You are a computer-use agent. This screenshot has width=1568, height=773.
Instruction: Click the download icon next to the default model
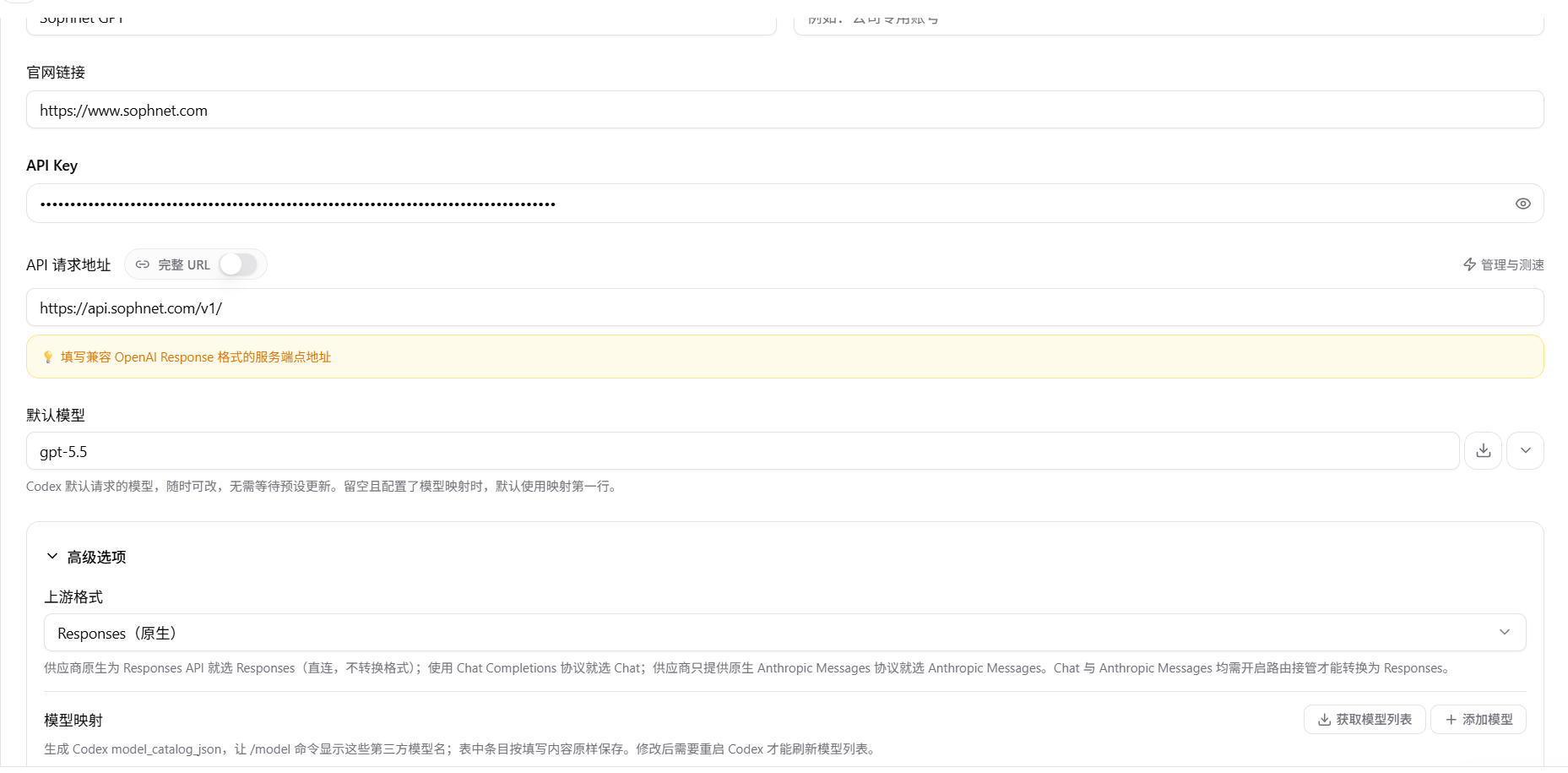pyautogui.click(x=1483, y=451)
